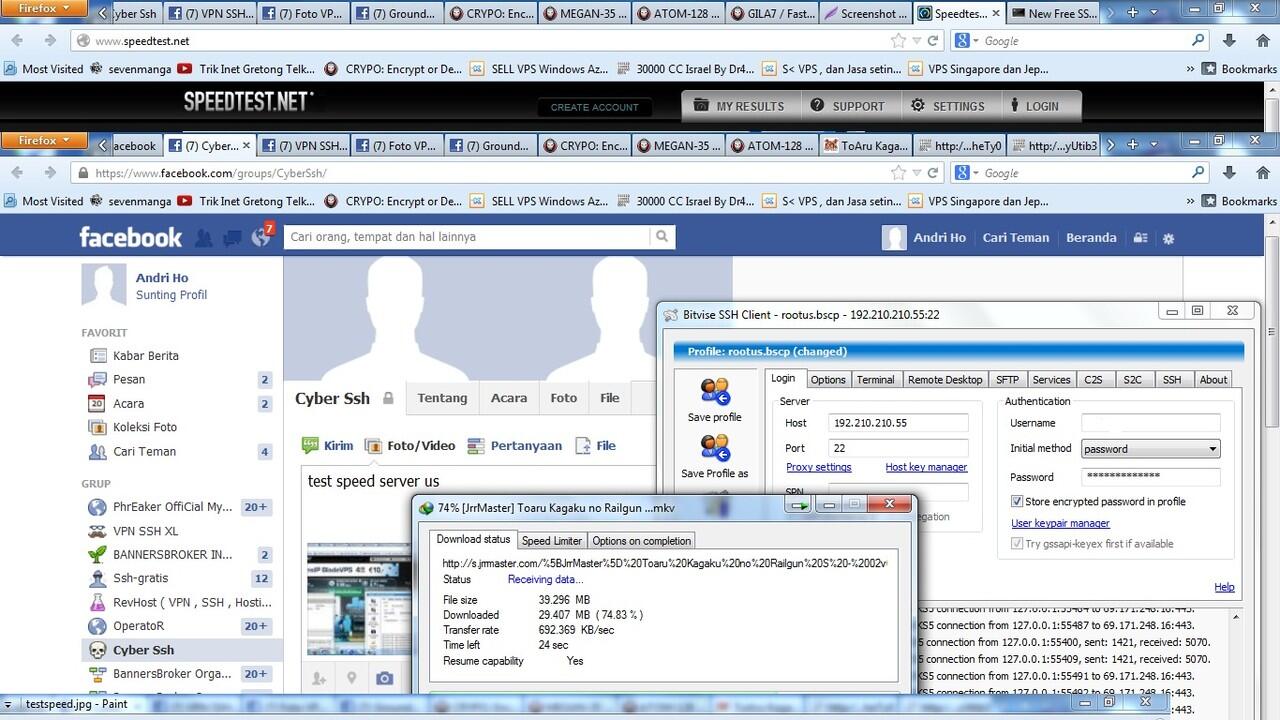The width and height of the screenshot is (1280, 720).
Task: Click Host field 192.210.210.55
Action: pos(898,423)
